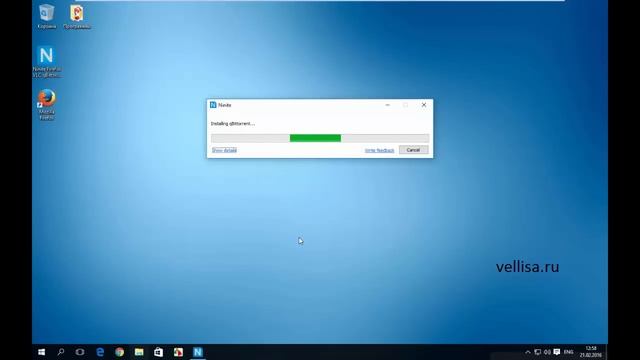Viewport: 640px width, 360px height.
Task: Select the Ninite installer desktop icon
Action: pyautogui.click(x=47, y=61)
